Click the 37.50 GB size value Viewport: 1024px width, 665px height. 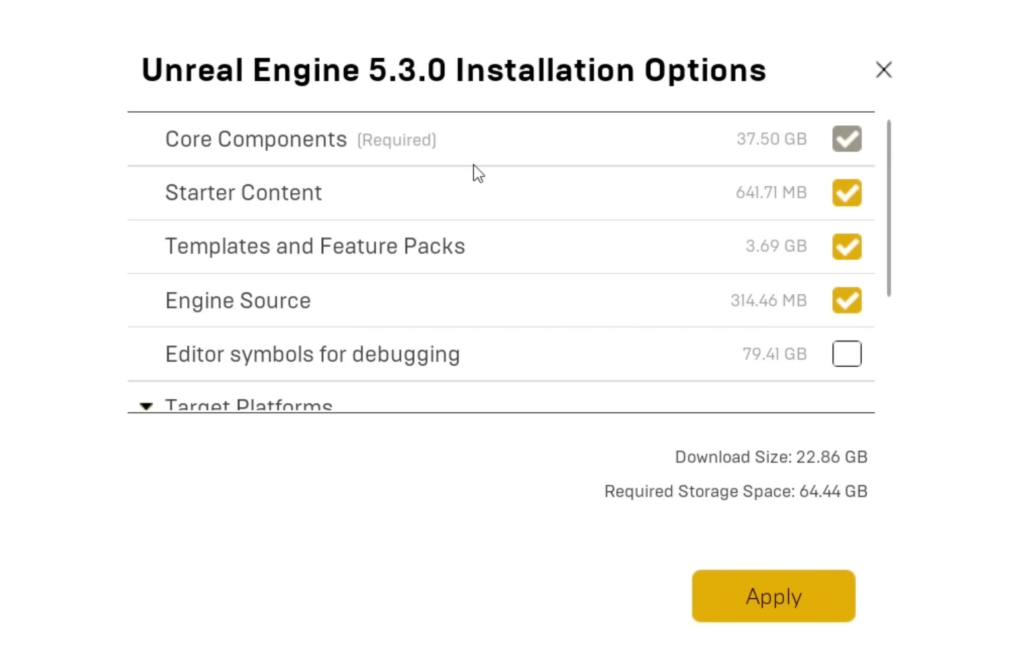click(771, 139)
